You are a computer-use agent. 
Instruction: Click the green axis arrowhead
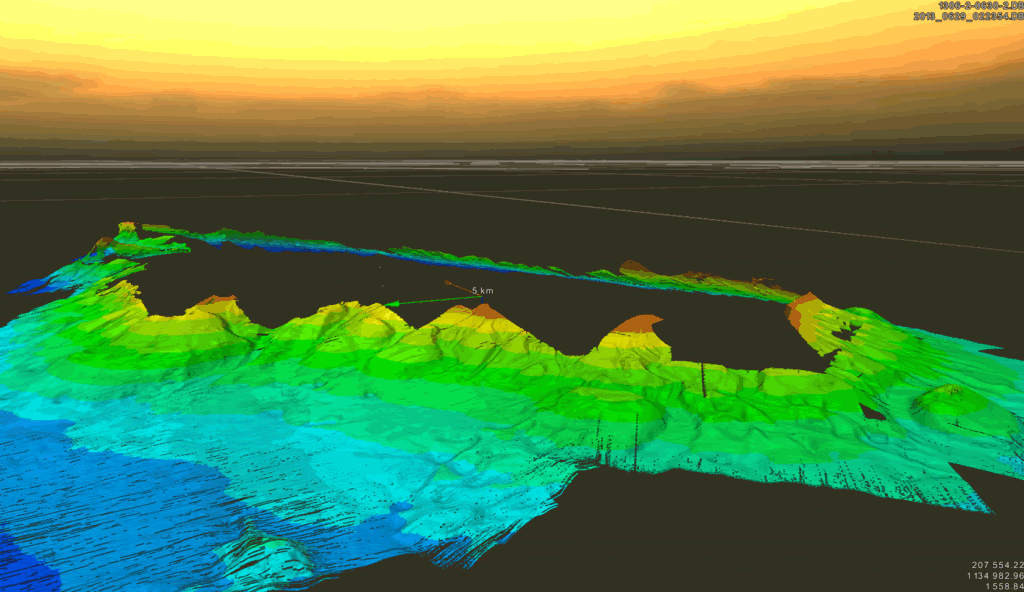[390, 303]
